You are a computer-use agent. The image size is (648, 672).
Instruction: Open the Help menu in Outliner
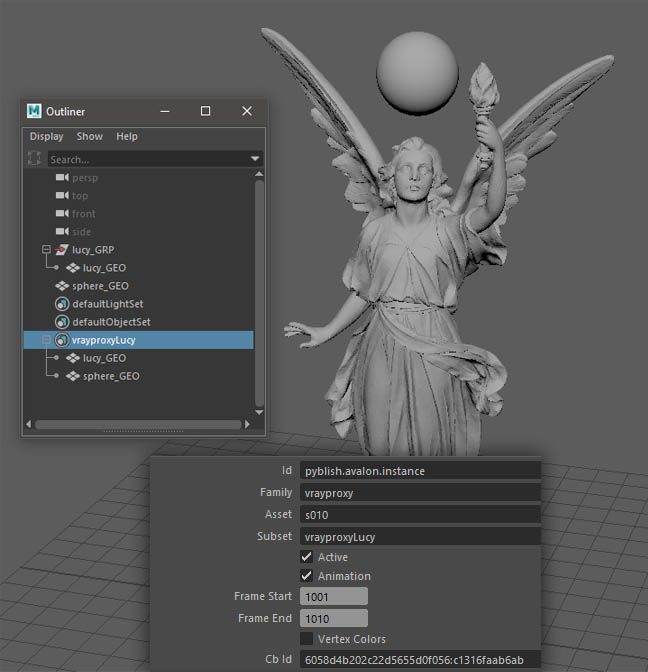(127, 136)
